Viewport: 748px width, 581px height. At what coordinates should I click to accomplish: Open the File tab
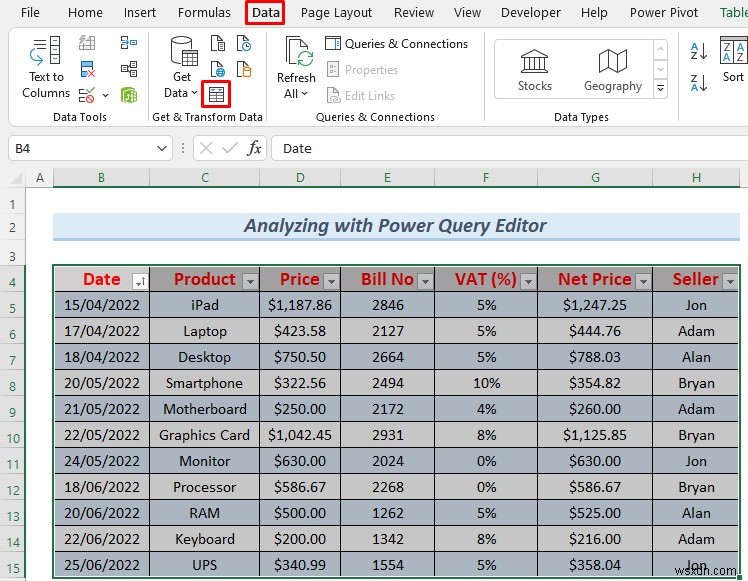point(30,12)
